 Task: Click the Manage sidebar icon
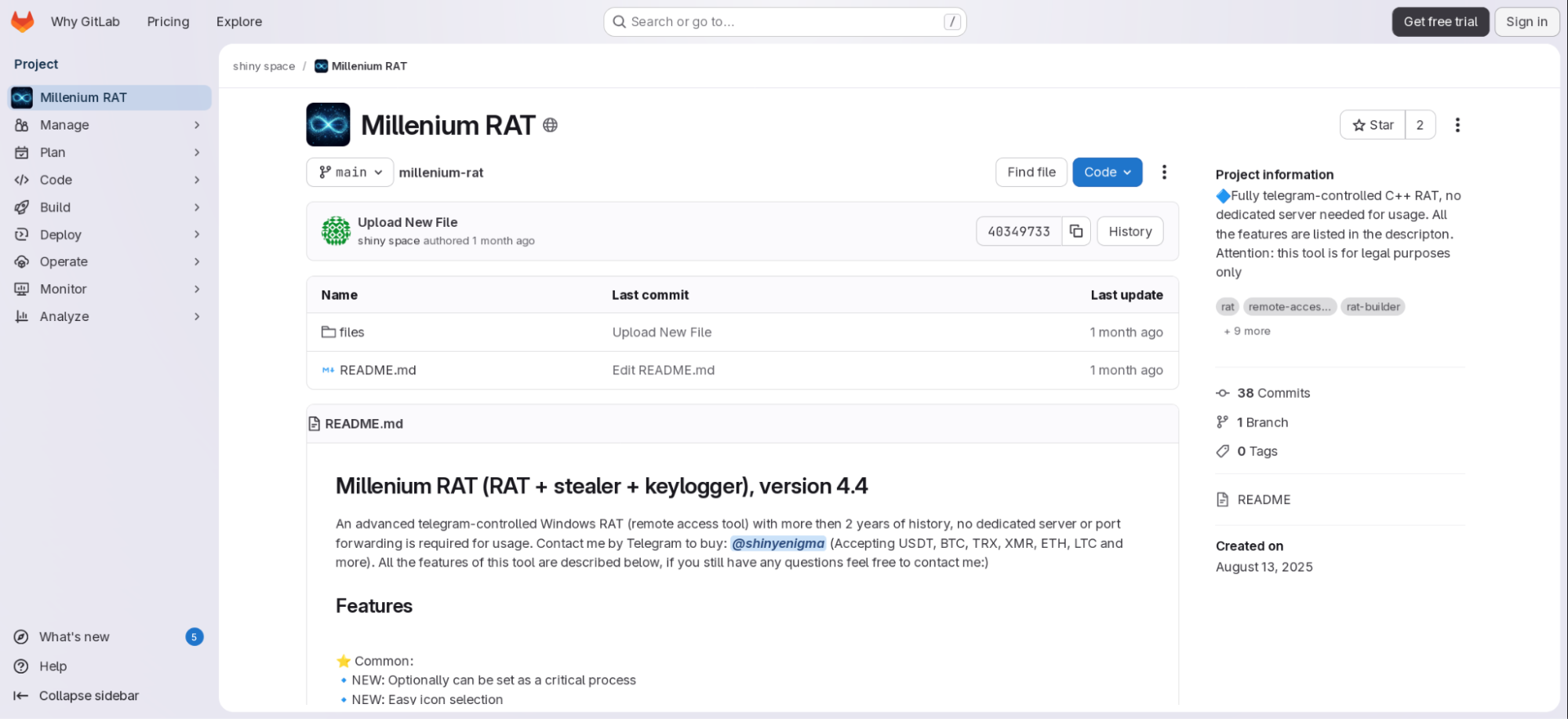(x=22, y=125)
